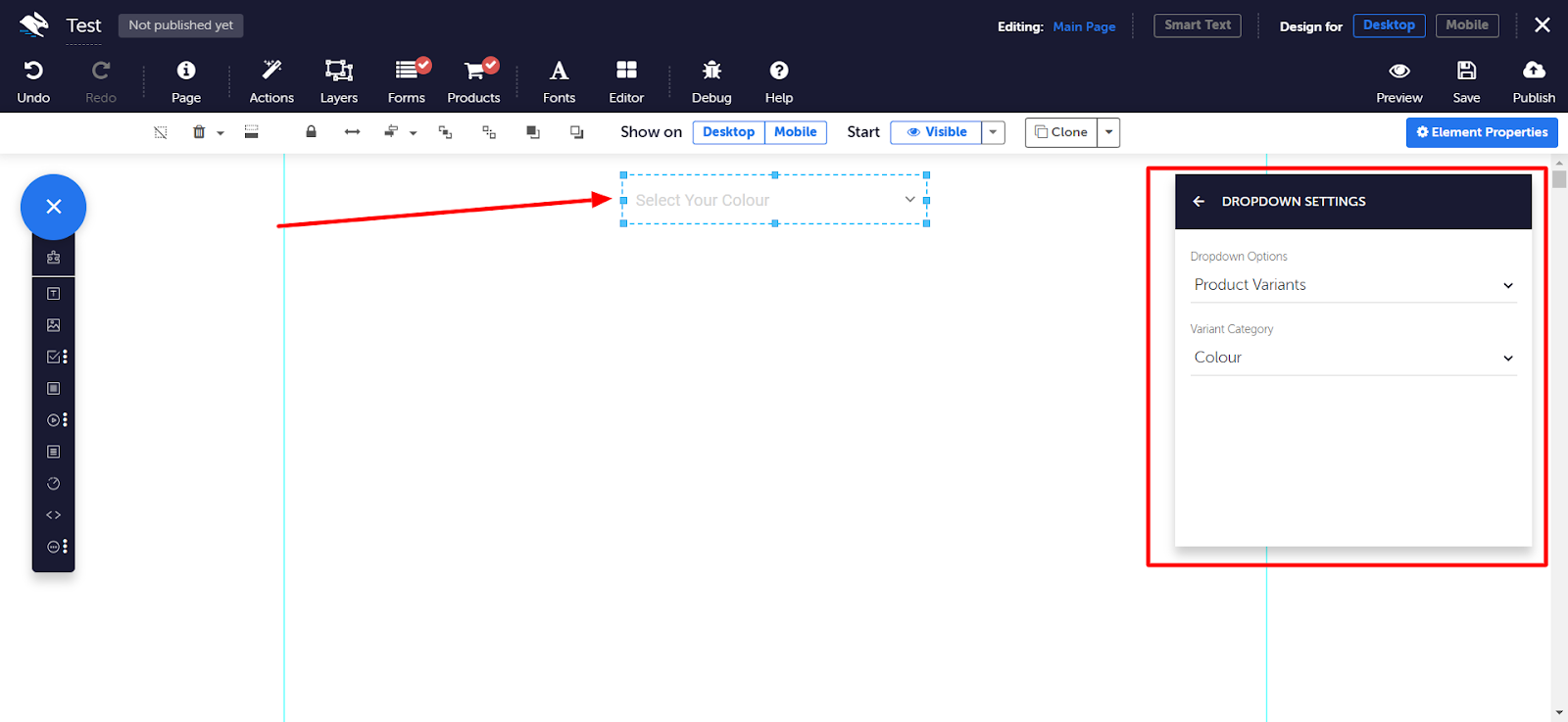Expand the delete options arrow

pyautogui.click(x=220, y=133)
